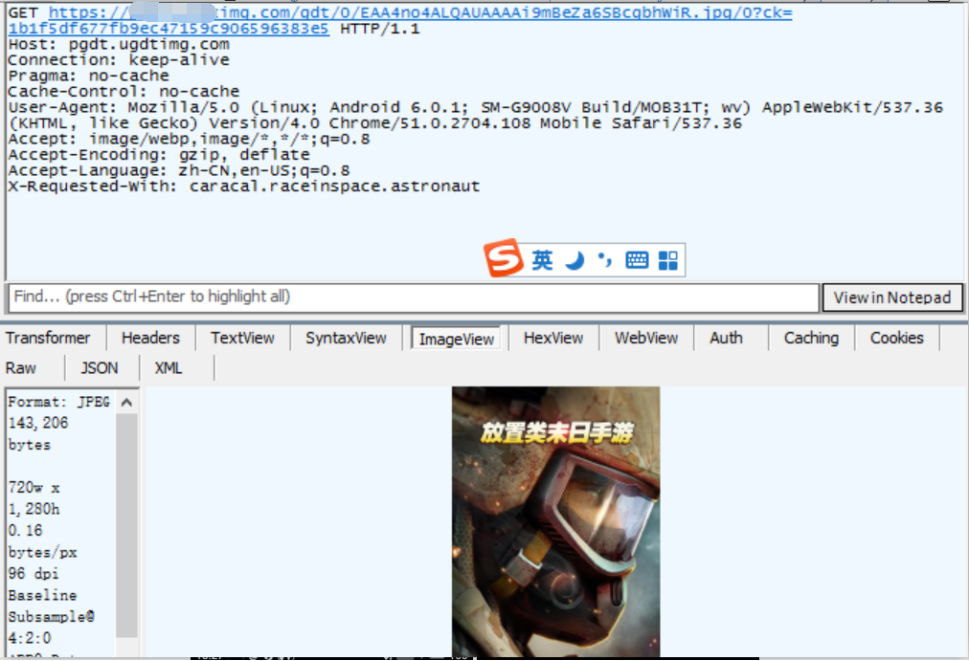This screenshot has width=969, height=661.
Task: Click the View in Notepad button
Action: 892,298
